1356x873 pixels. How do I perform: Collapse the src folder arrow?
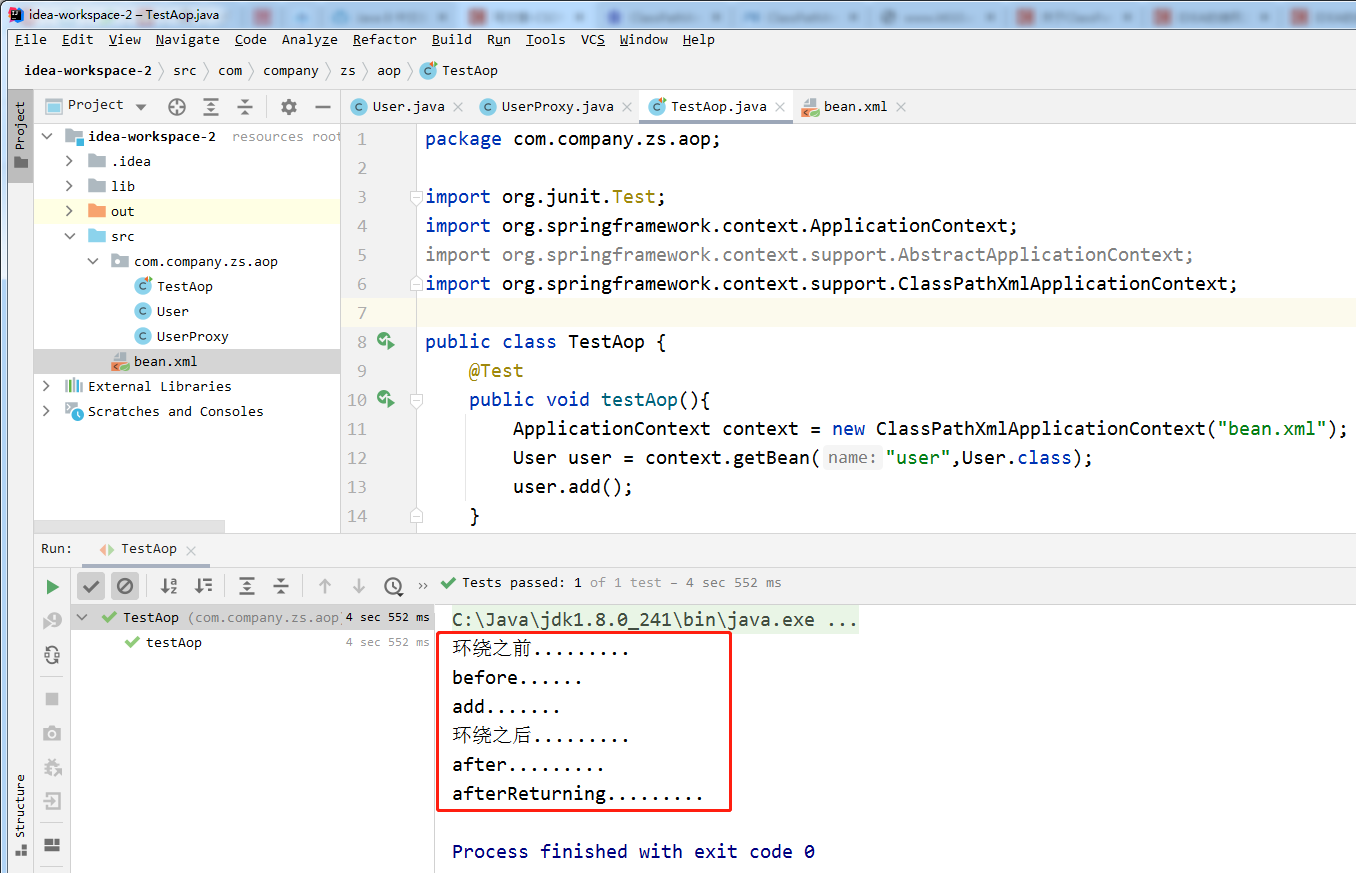click(x=69, y=236)
